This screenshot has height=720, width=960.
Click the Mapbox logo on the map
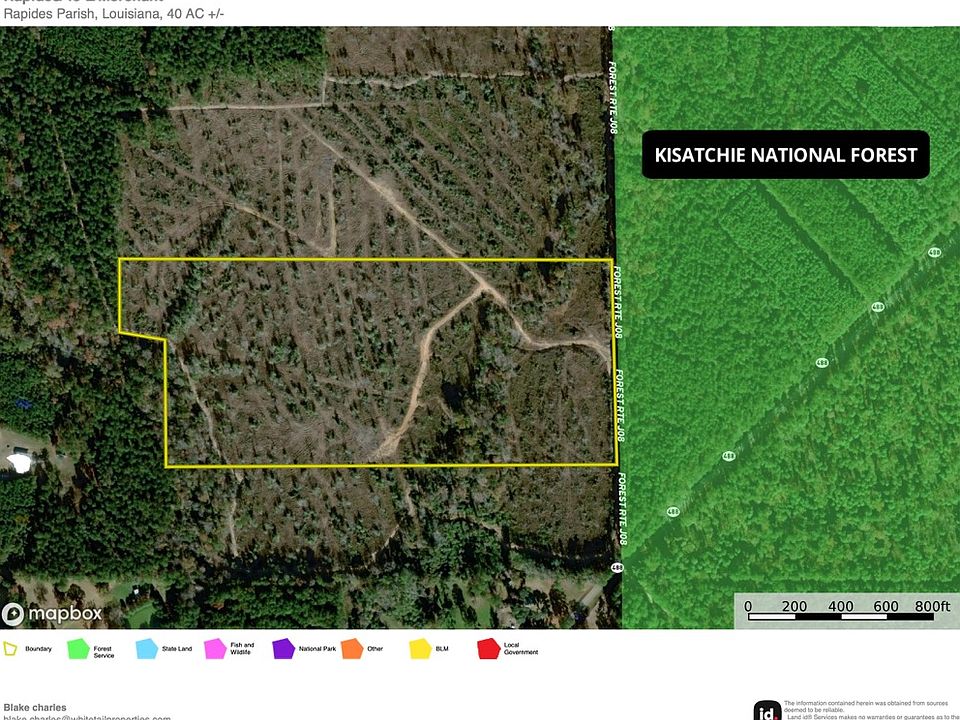pyautogui.click(x=52, y=613)
